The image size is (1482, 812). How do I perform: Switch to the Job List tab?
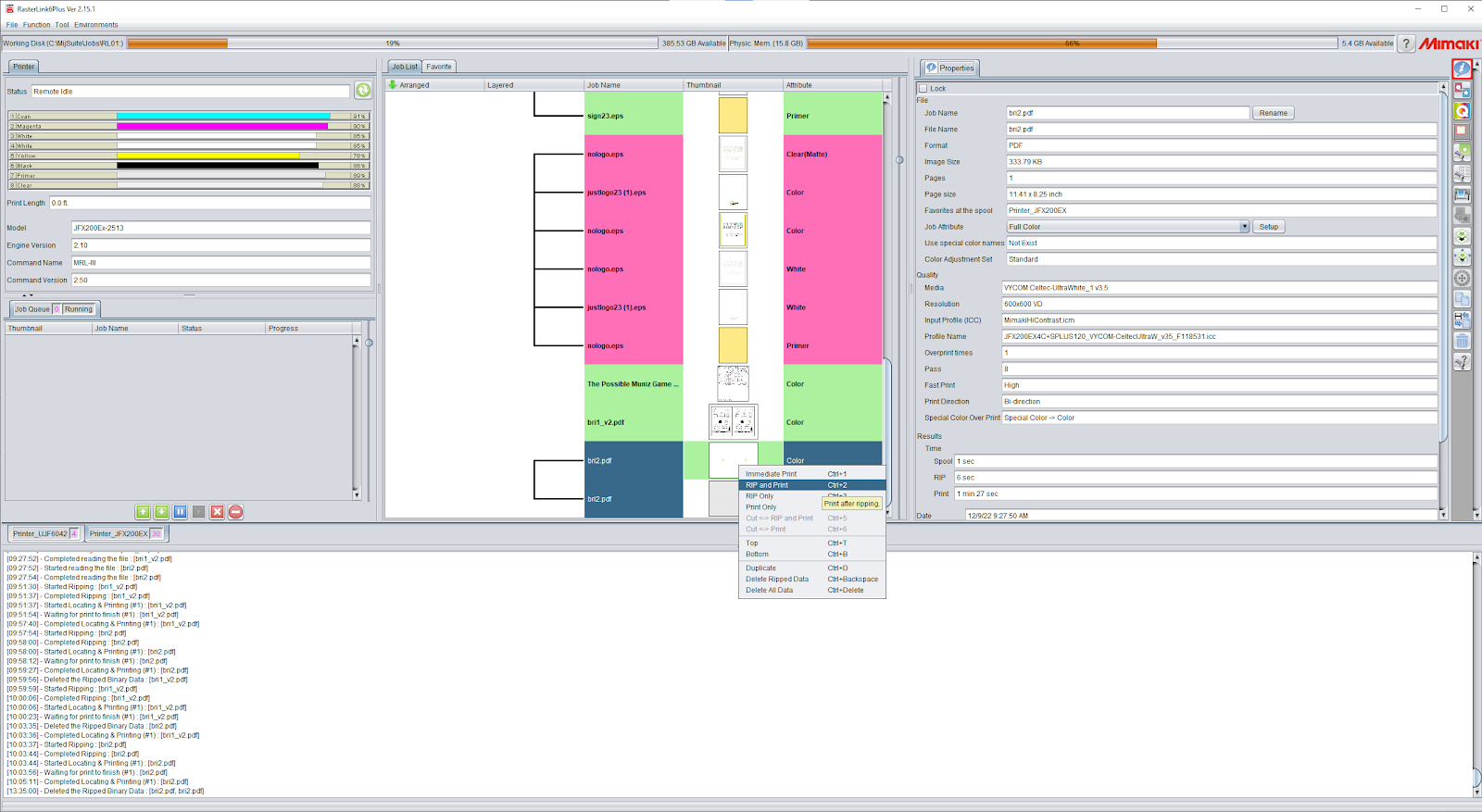(x=404, y=67)
